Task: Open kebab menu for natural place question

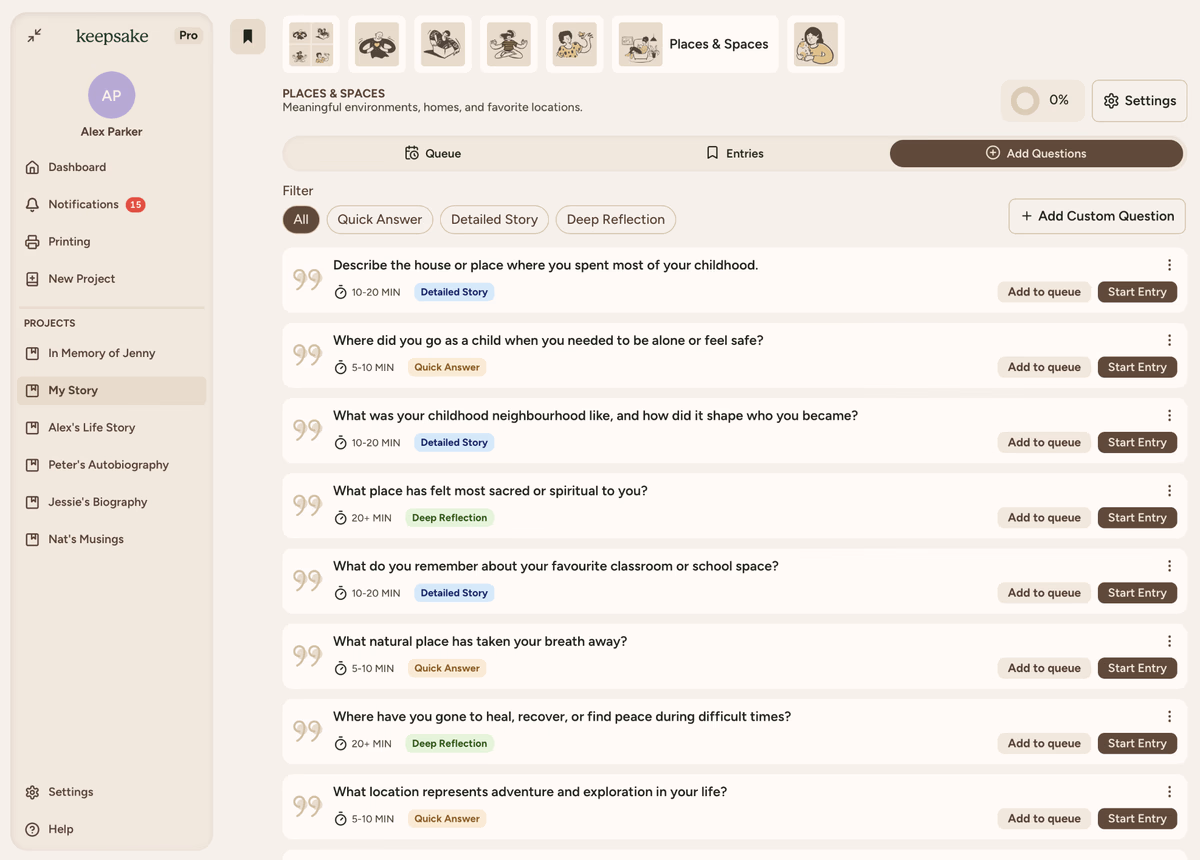Action: 1169,641
